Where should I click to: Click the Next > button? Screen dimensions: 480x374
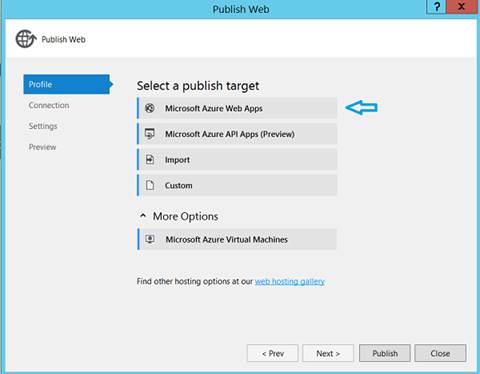click(x=328, y=353)
